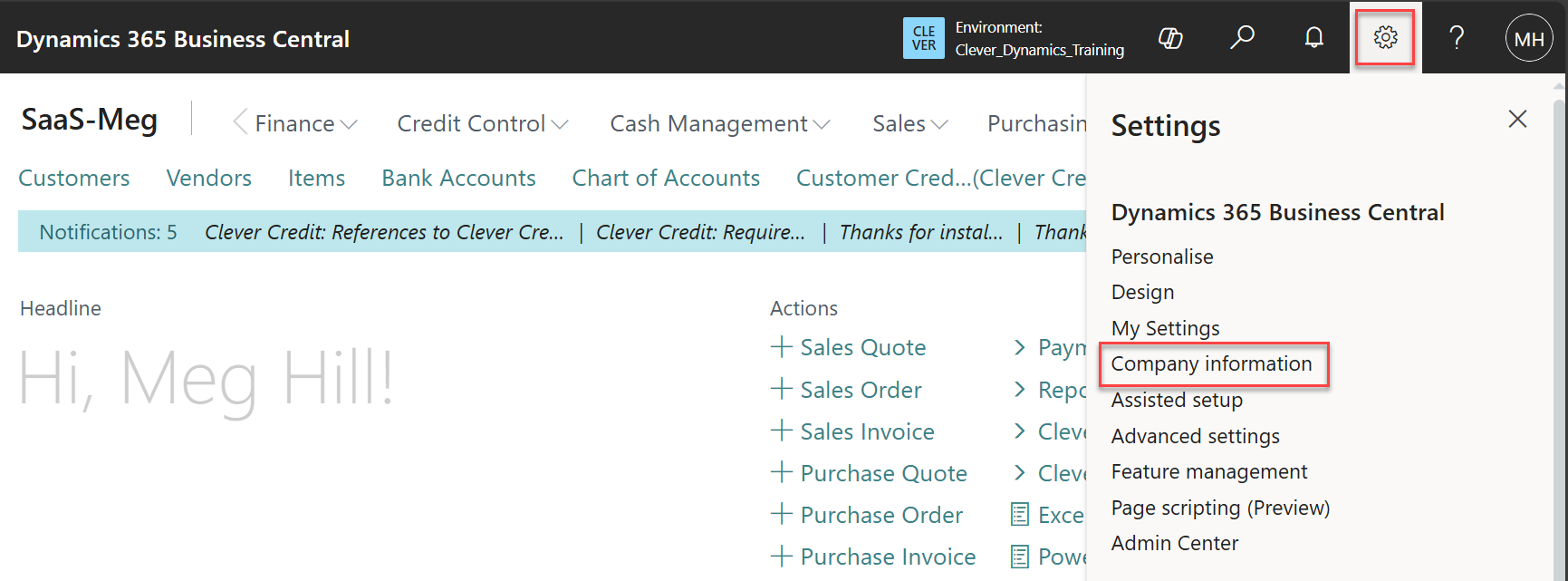
Task: Click the left chevron before Finance
Action: [x=240, y=122]
